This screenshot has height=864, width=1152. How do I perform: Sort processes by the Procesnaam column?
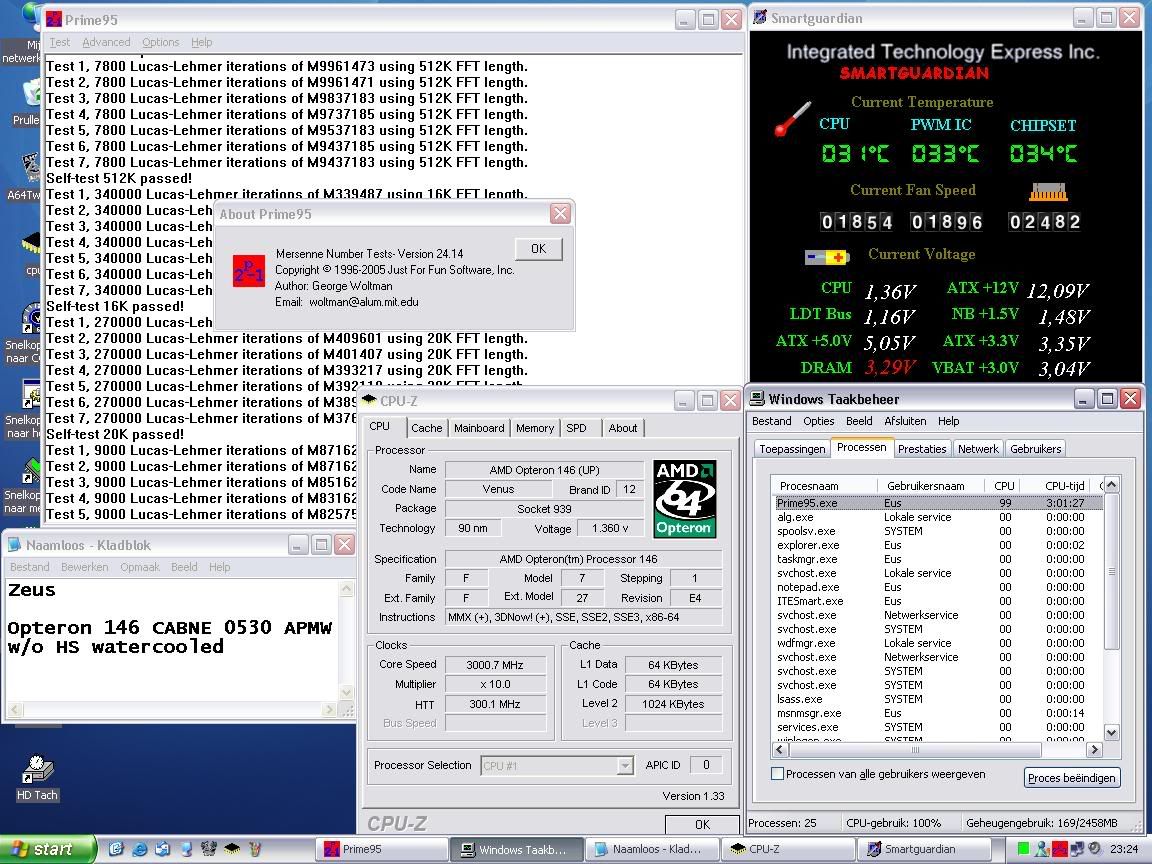tap(824, 486)
